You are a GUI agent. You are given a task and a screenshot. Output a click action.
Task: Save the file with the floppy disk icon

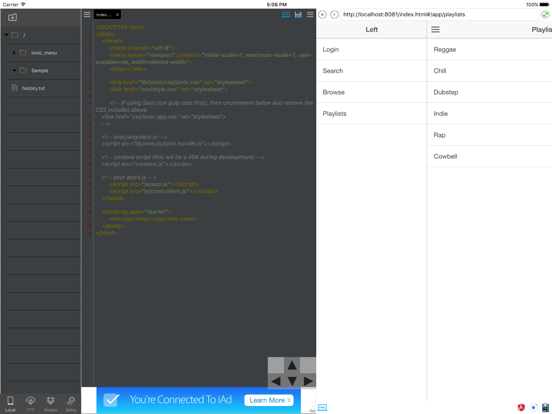[x=298, y=14]
